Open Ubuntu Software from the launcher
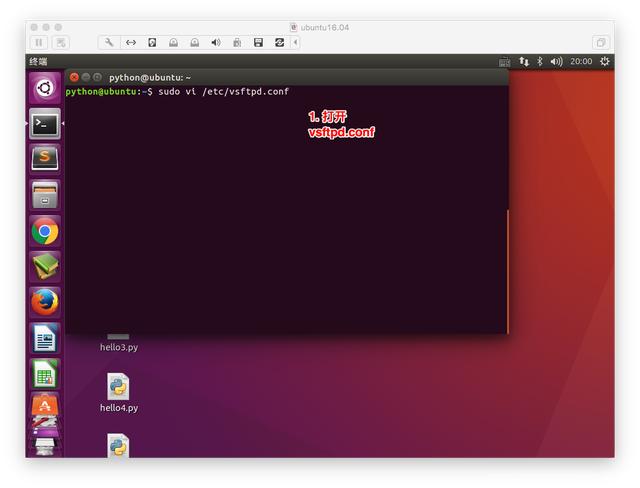The height and width of the screenshot is (488, 640). point(45,405)
